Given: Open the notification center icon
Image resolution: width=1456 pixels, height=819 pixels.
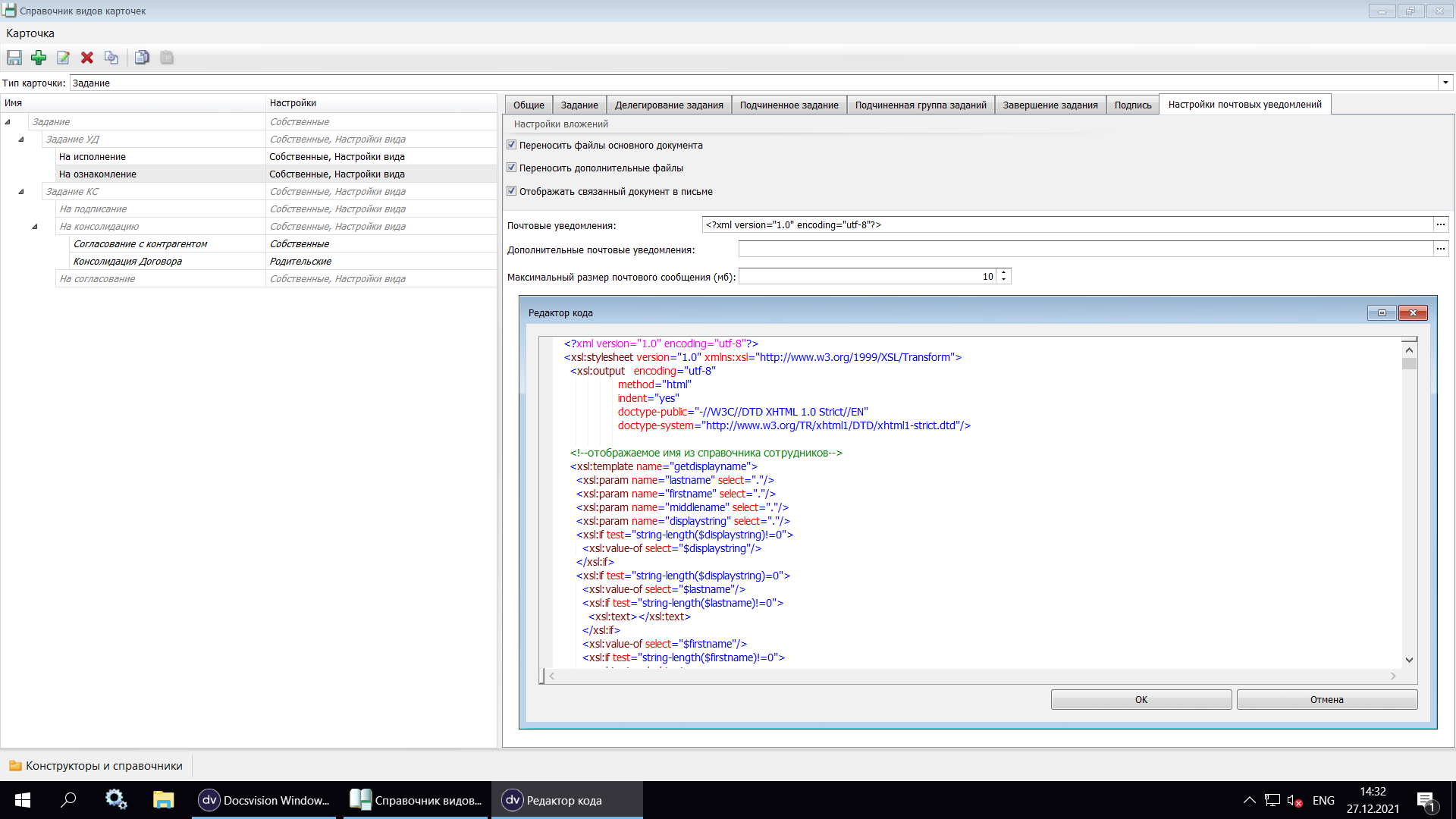Looking at the screenshot, I should tap(1426, 801).
